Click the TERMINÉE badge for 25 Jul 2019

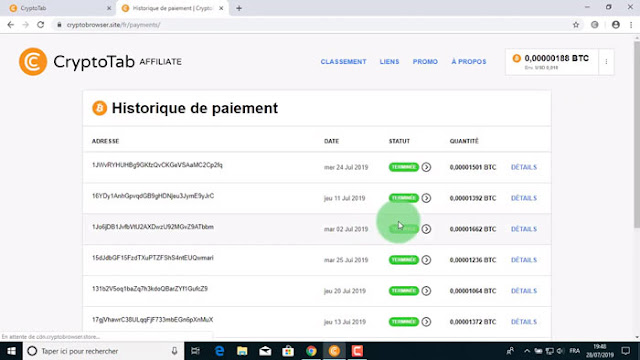404,260
